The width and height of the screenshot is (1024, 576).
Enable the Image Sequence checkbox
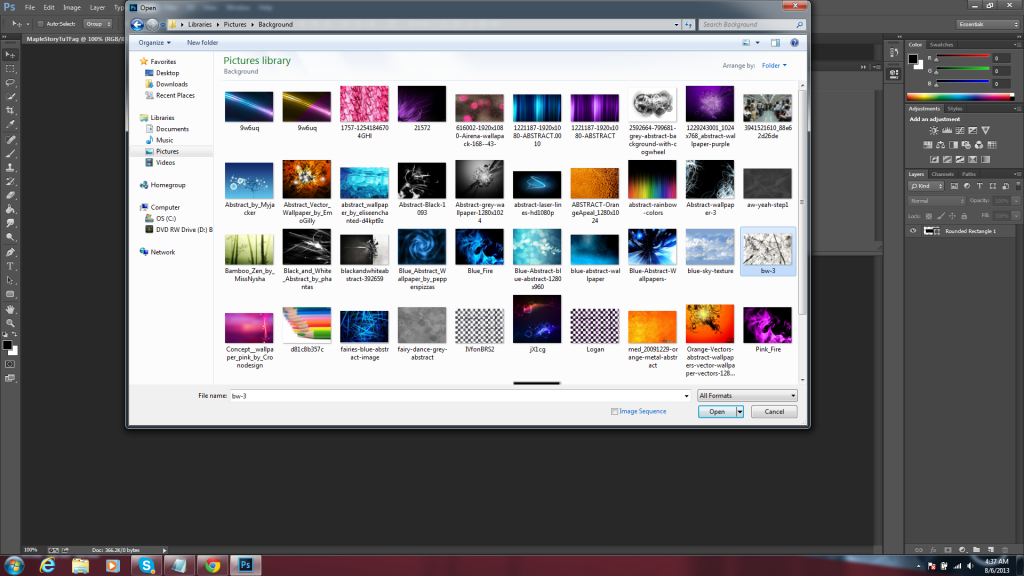[615, 411]
